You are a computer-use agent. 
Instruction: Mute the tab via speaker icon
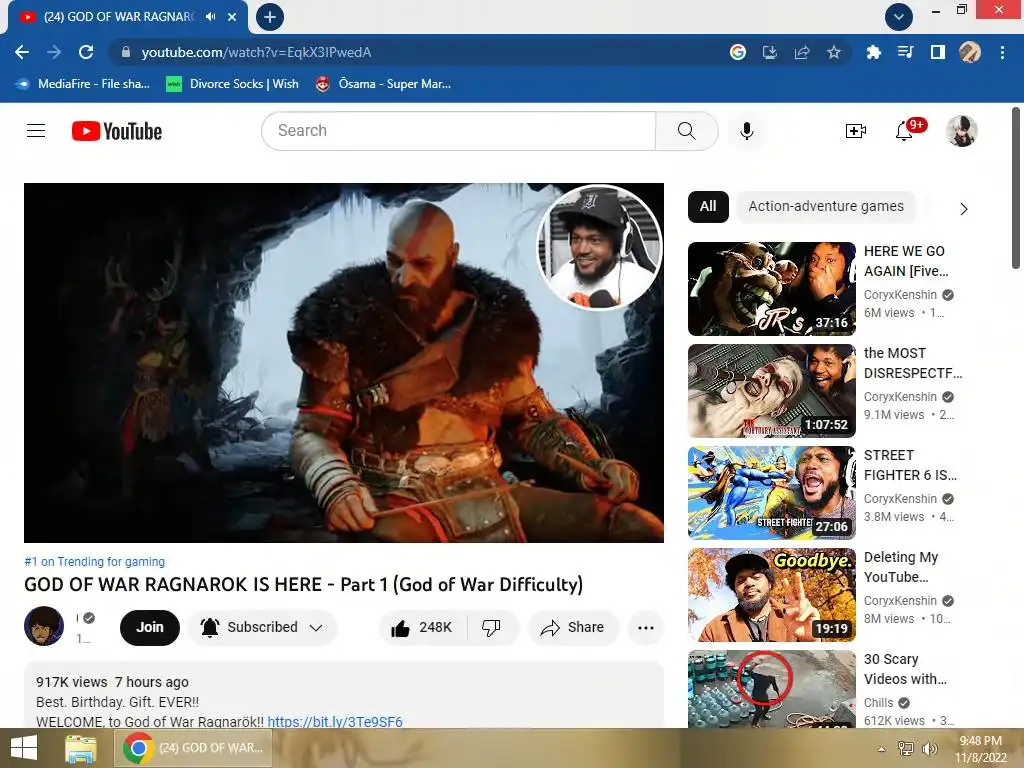210,17
